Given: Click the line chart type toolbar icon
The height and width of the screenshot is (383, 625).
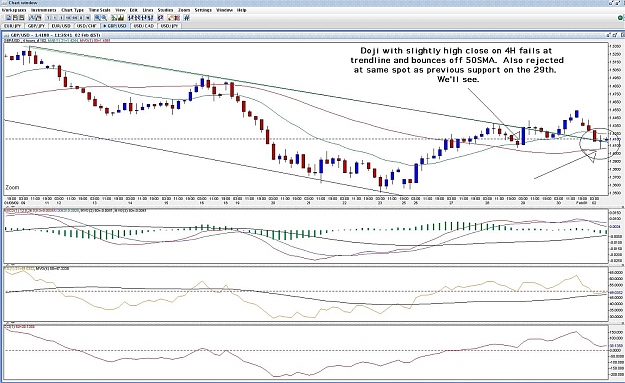Looking at the screenshot, I should pos(32,18).
